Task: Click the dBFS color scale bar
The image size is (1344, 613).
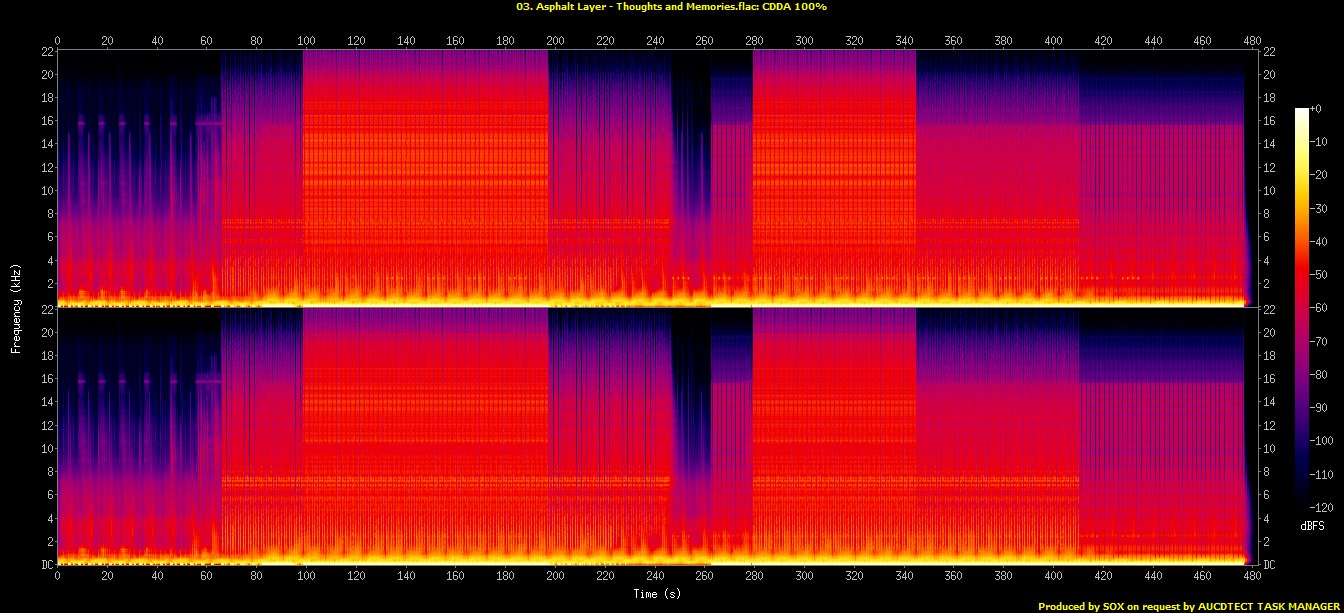Action: pos(1301,302)
